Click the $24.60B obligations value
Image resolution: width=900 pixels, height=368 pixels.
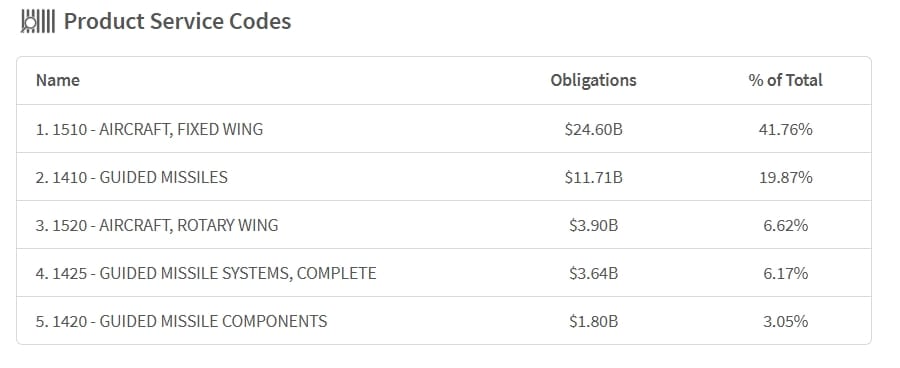tap(593, 130)
